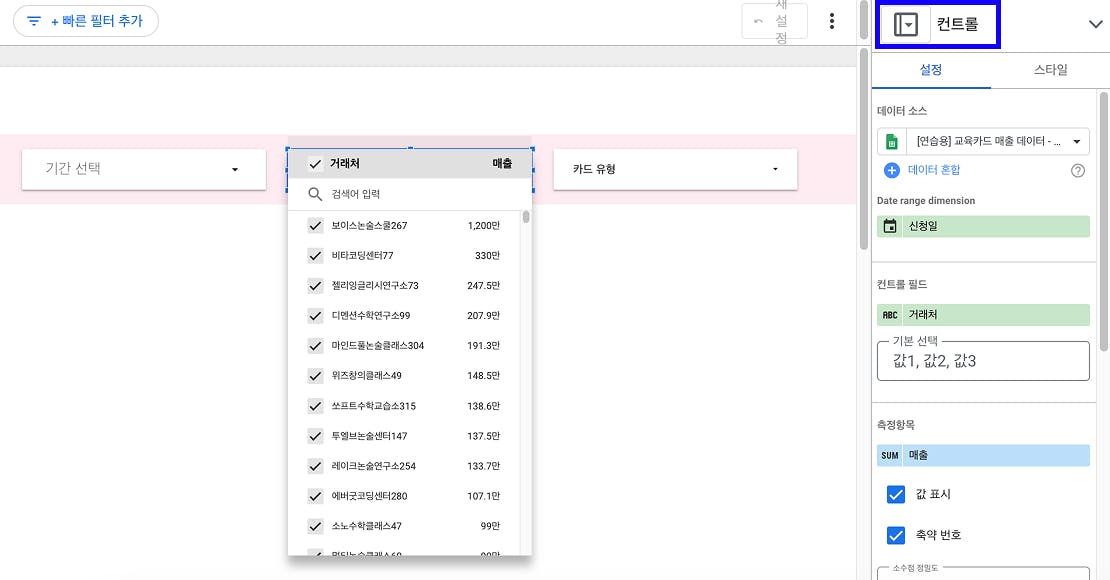Open the 카드 유형 dropdown control

(x=675, y=169)
